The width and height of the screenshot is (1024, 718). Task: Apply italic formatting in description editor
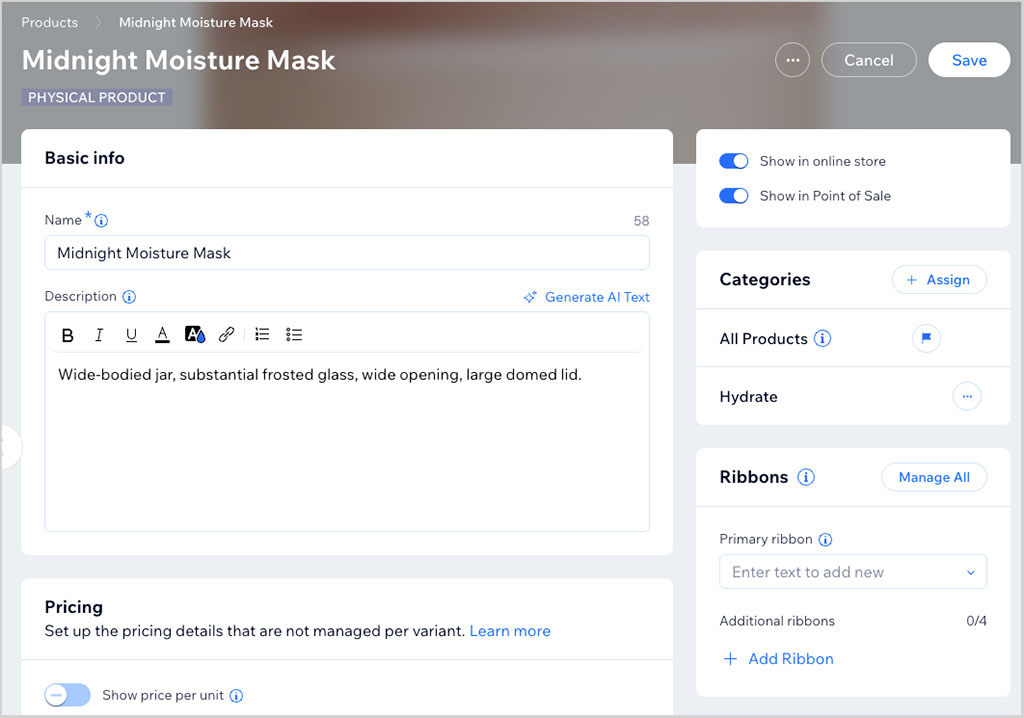tap(99, 335)
